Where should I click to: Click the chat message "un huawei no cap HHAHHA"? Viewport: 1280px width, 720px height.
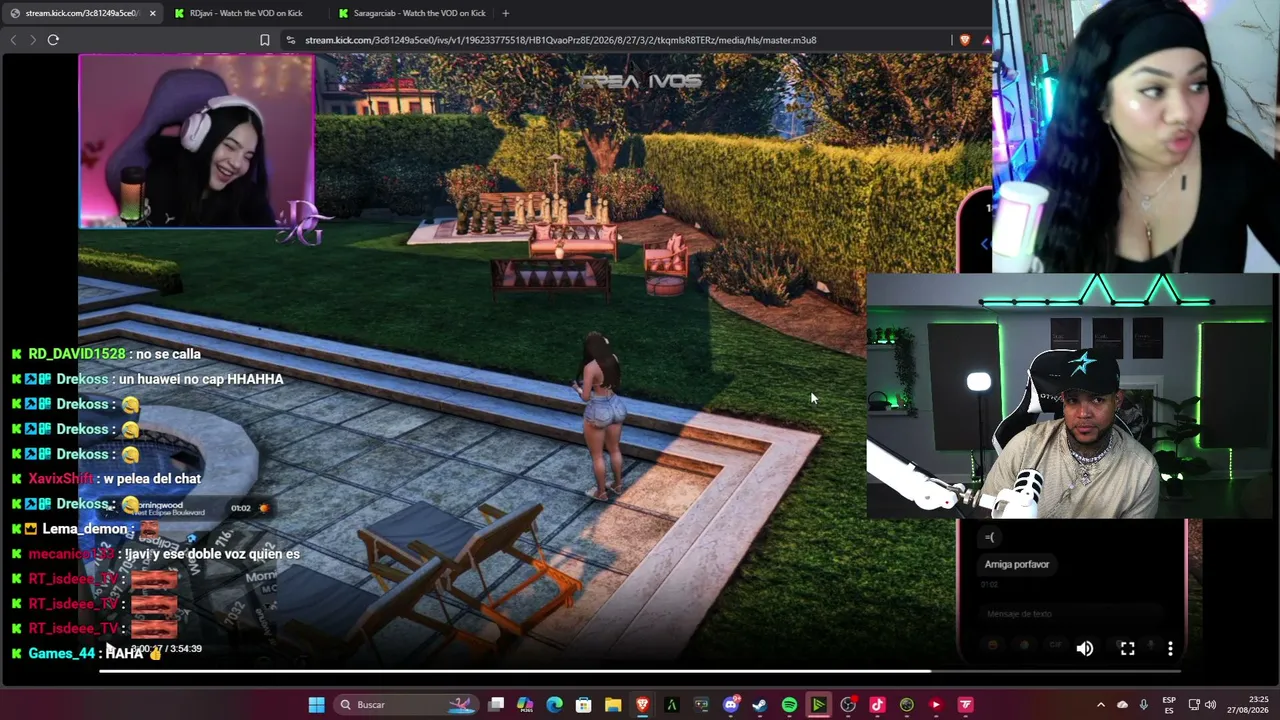click(x=201, y=379)
